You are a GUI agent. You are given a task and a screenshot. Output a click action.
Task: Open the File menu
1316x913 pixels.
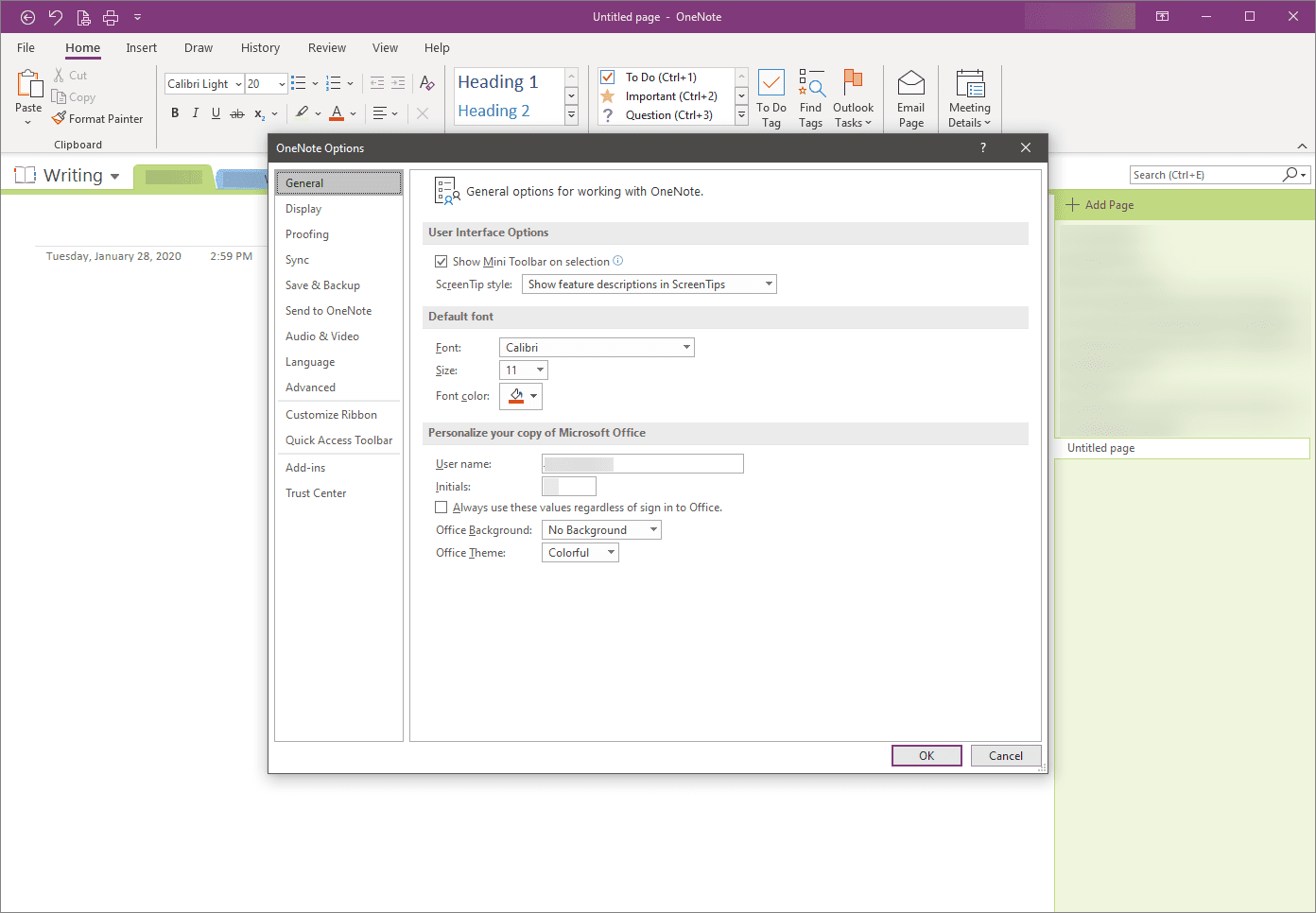[26, 48]
